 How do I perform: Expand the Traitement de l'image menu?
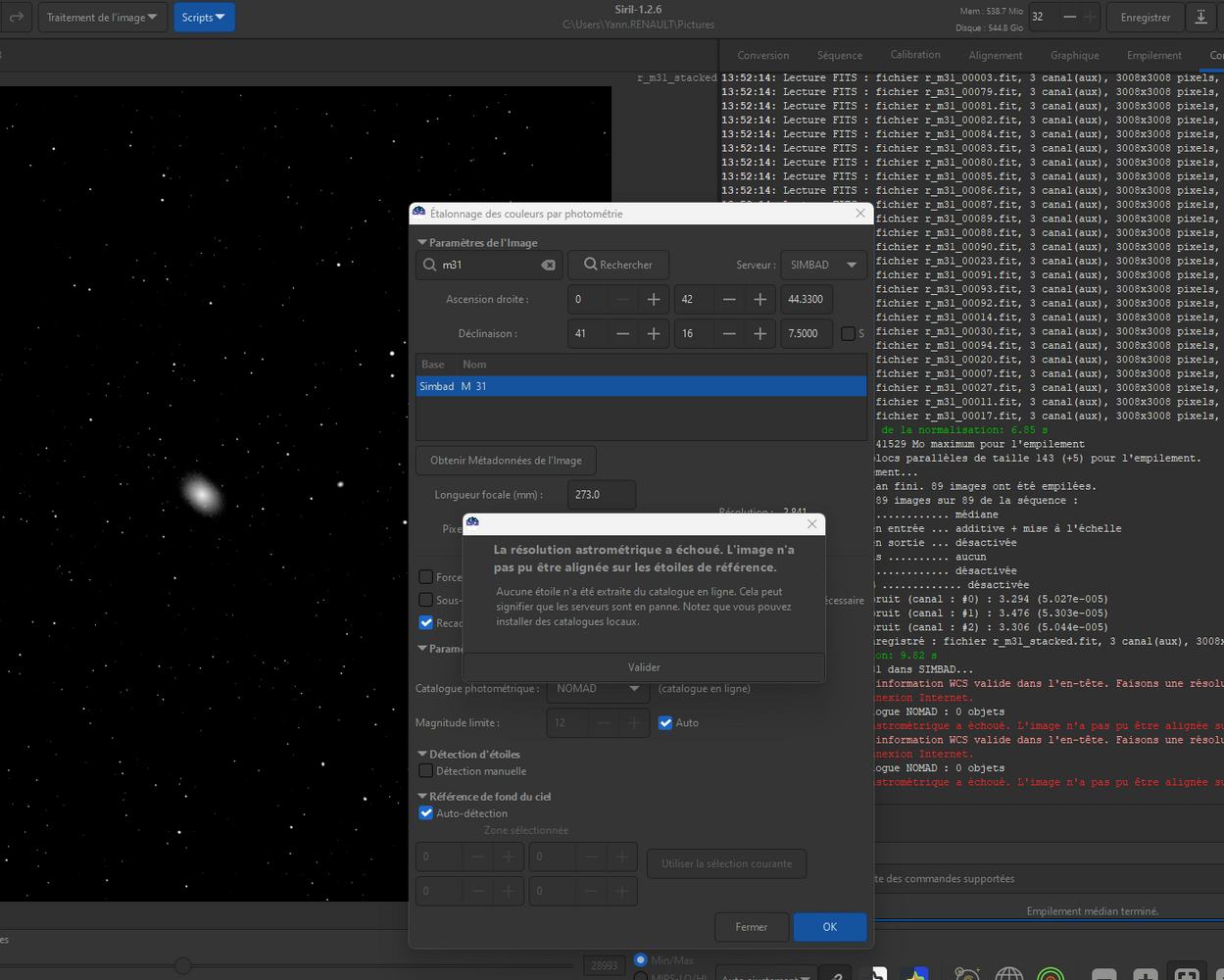(x=102, y=17)
